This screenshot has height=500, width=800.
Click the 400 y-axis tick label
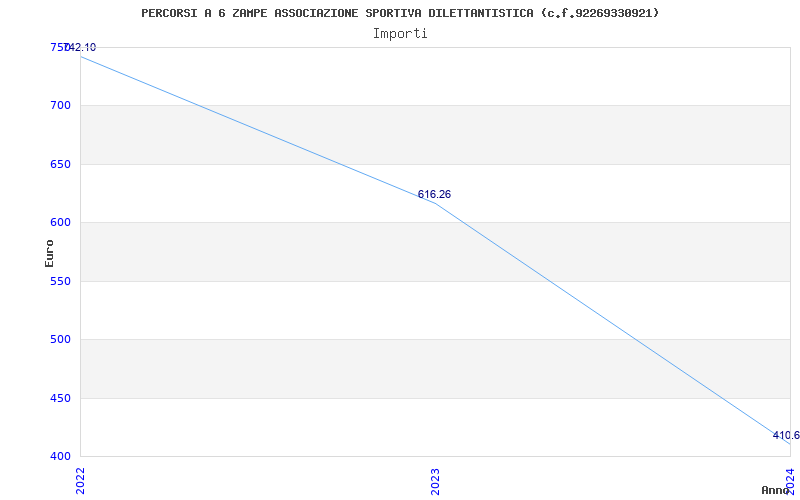[x=59, y=456]
